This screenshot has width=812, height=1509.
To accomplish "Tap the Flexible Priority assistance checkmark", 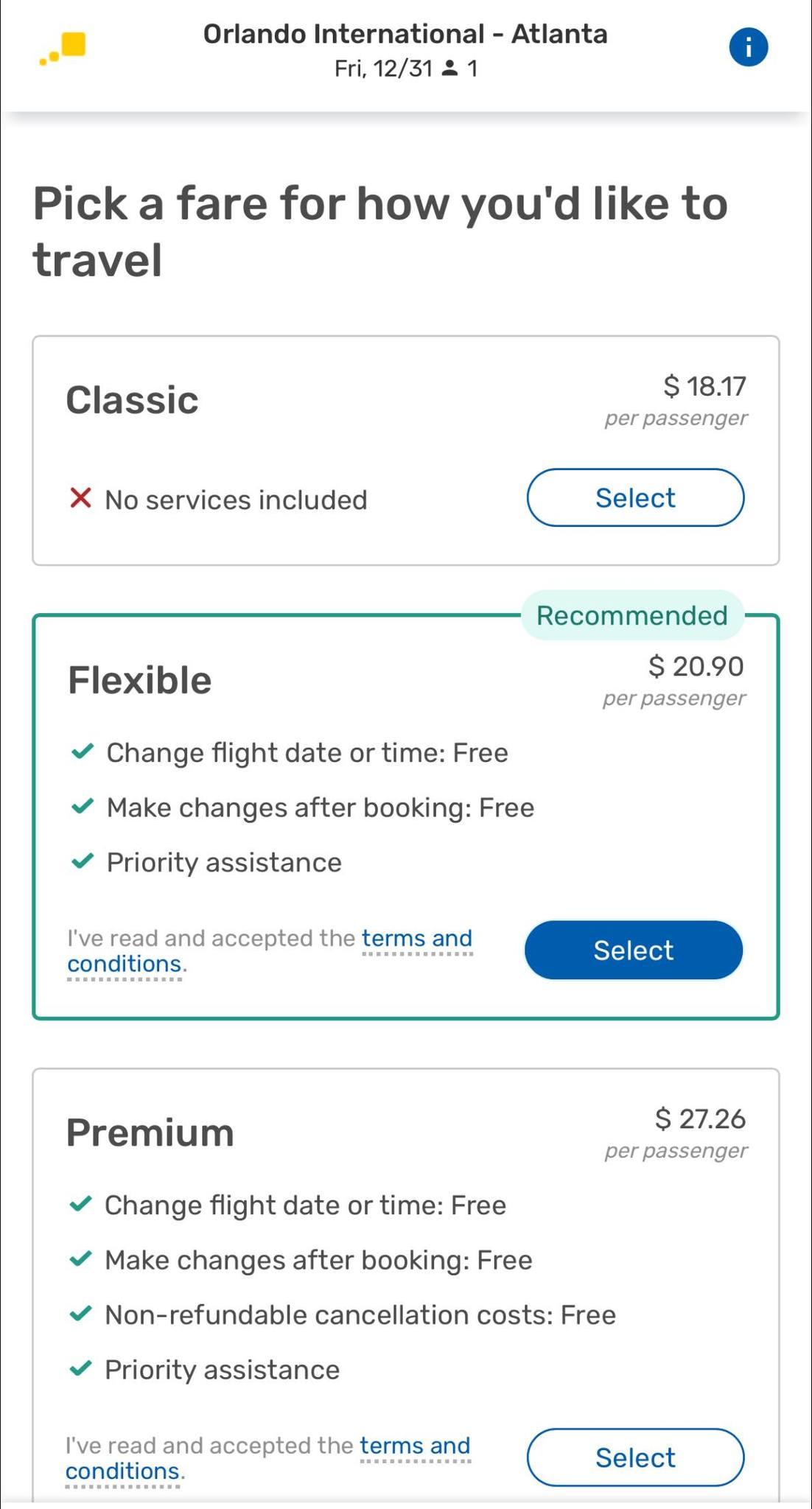I will pos(82,861).
